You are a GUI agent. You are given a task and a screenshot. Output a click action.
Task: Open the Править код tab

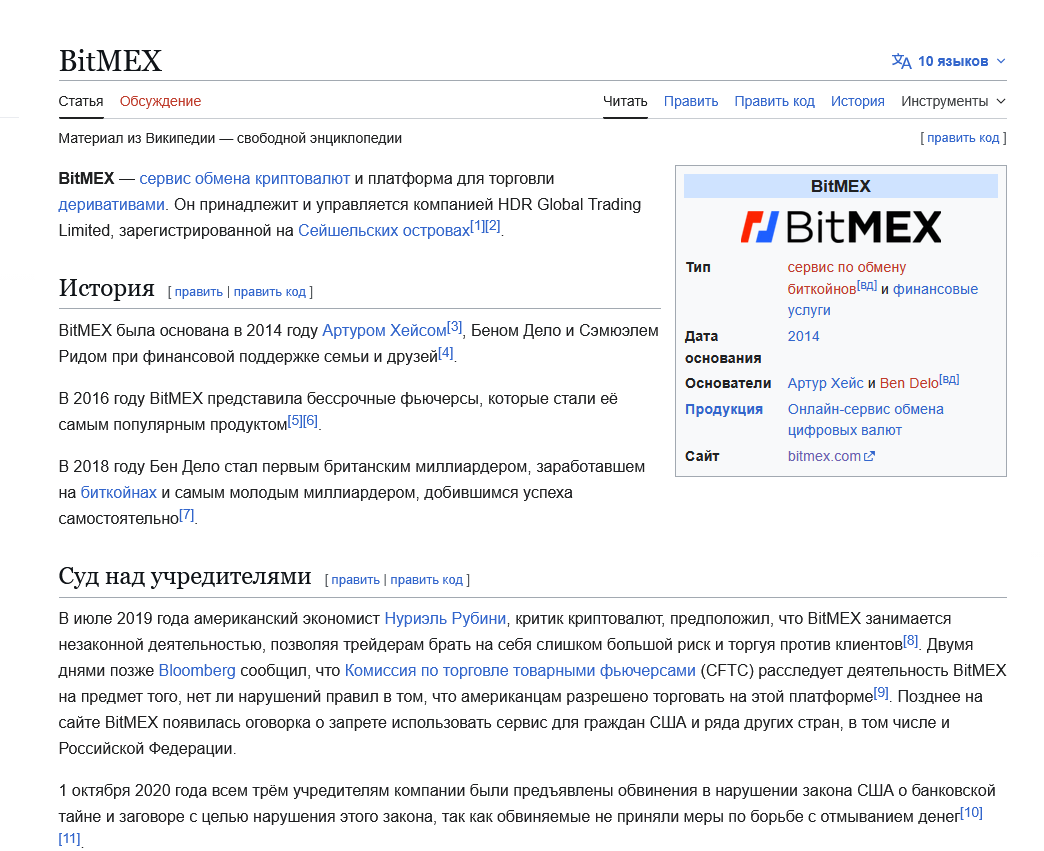point(774,101)
